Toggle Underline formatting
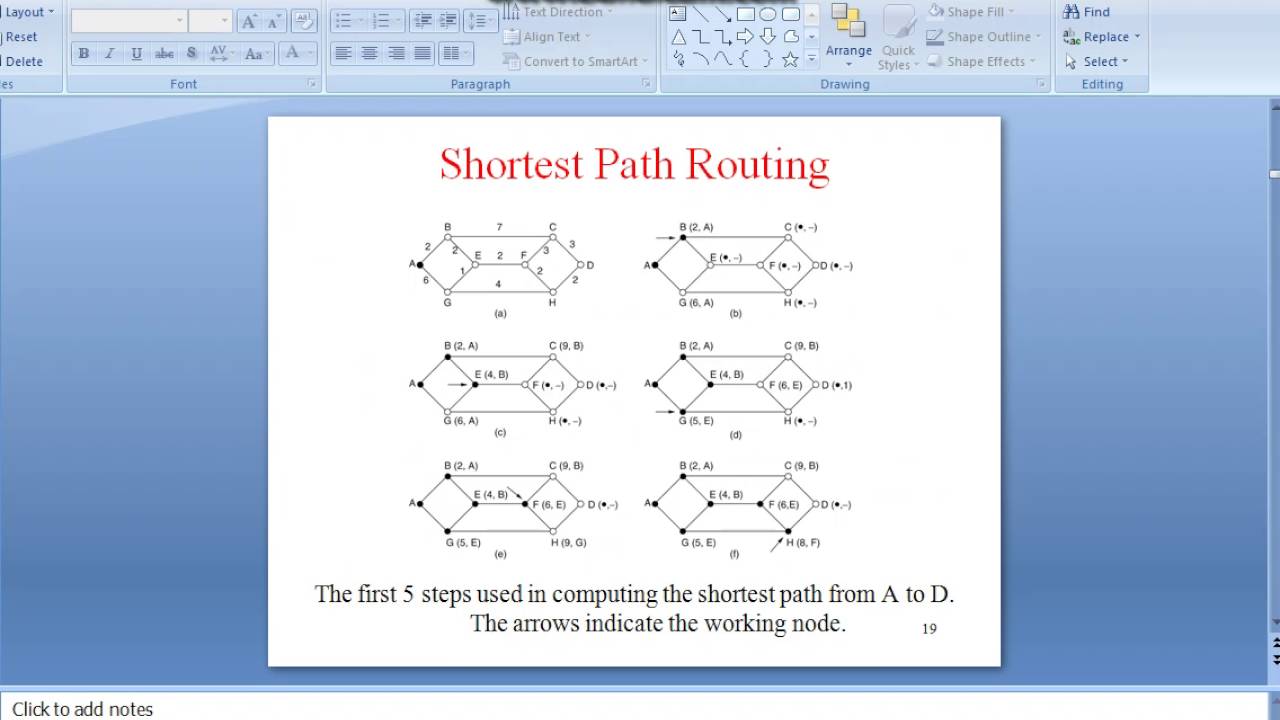The width and height of the screenshot is (1280, 720). pyautogui.click(x=136, y=54)
